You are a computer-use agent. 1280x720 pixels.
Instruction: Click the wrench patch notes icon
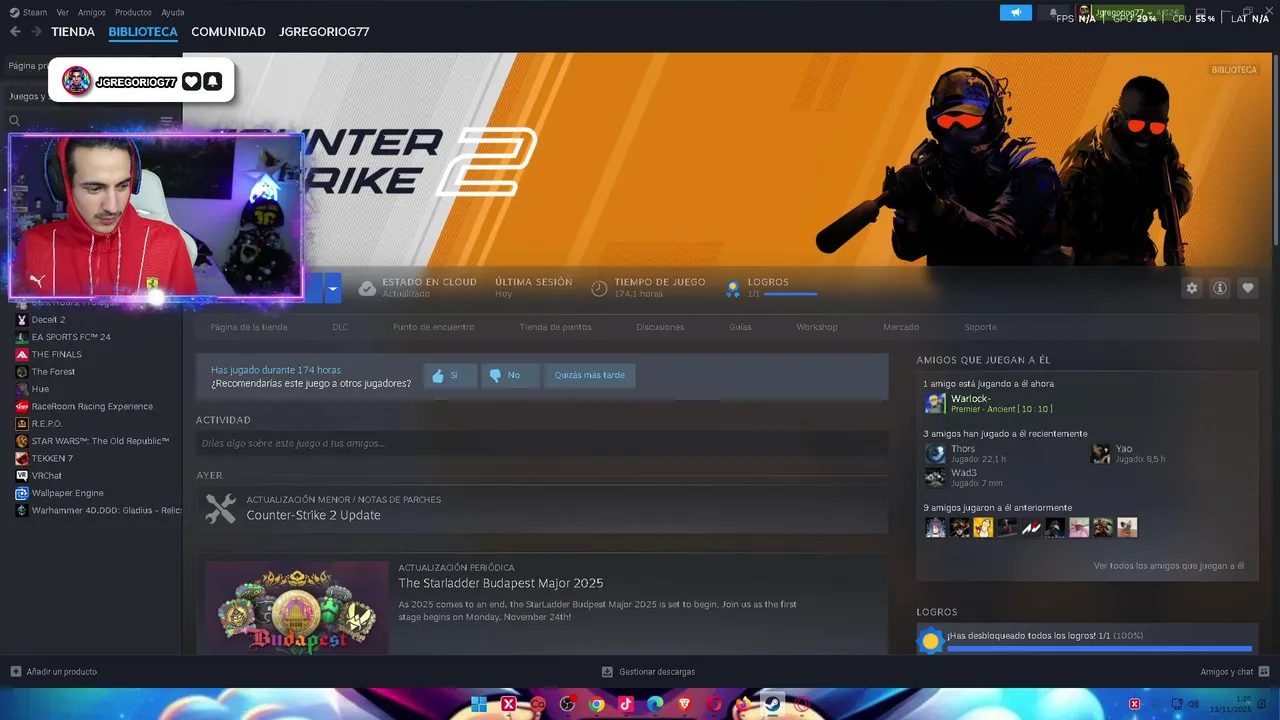pos(220,508)
